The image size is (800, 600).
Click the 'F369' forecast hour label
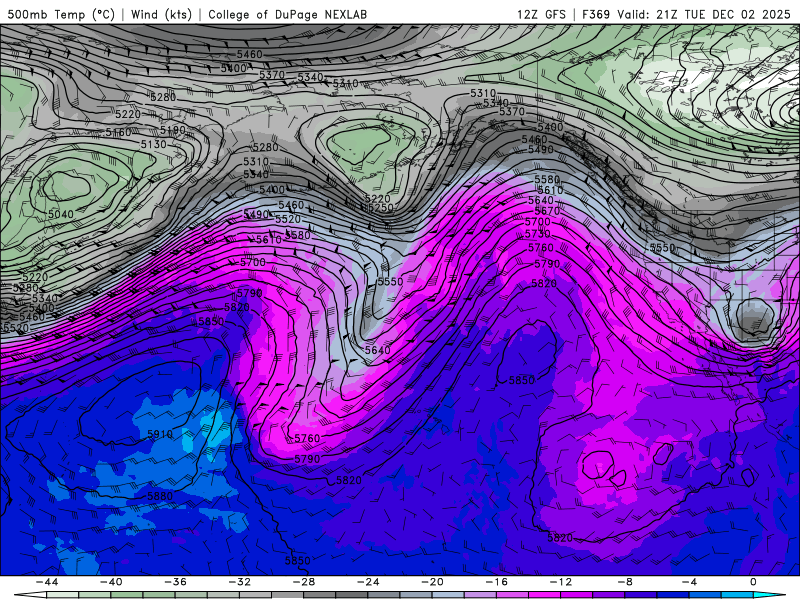596,14
